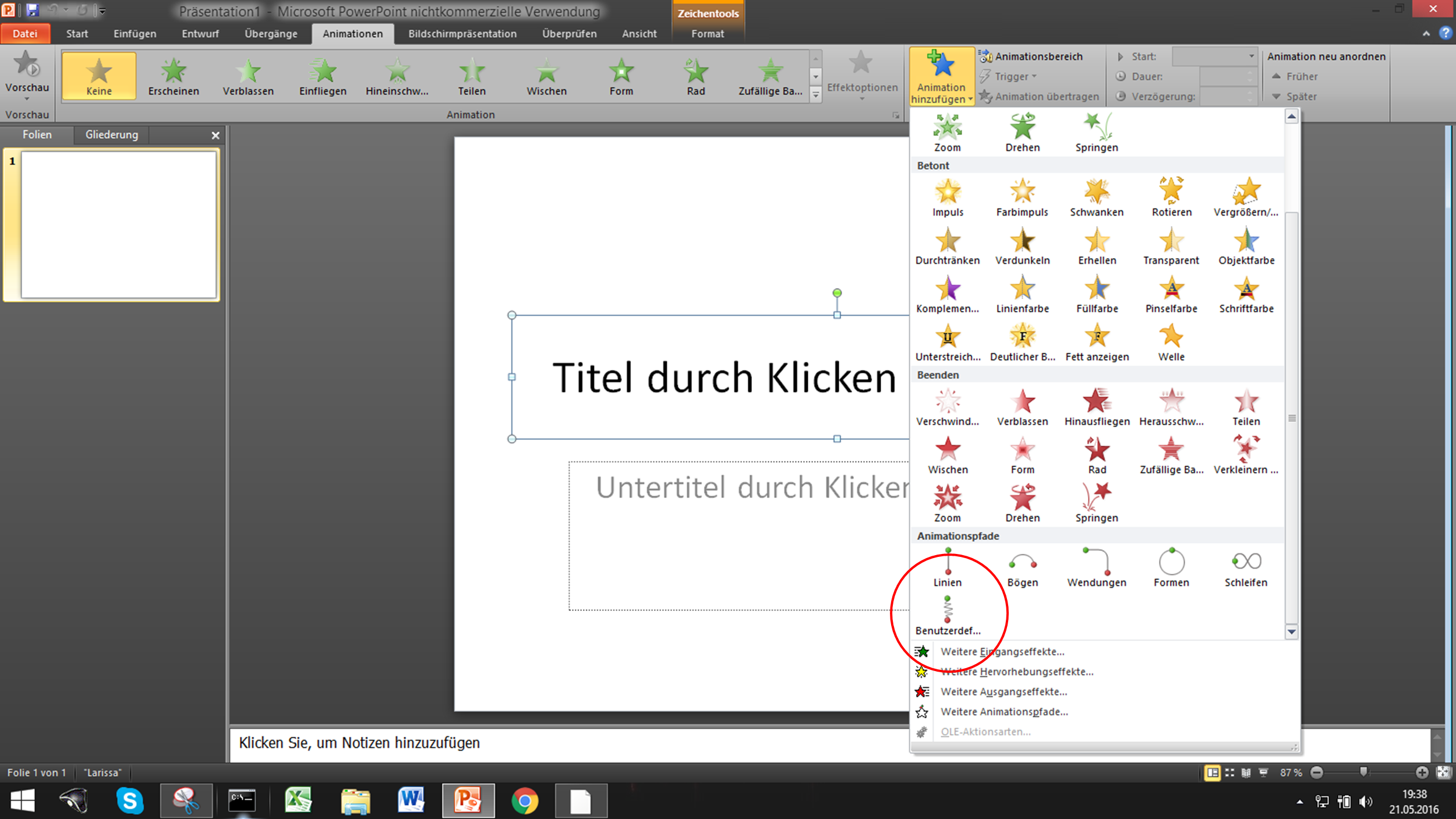Switch to Foliensortierung view in status bar

coord(1230,772)
